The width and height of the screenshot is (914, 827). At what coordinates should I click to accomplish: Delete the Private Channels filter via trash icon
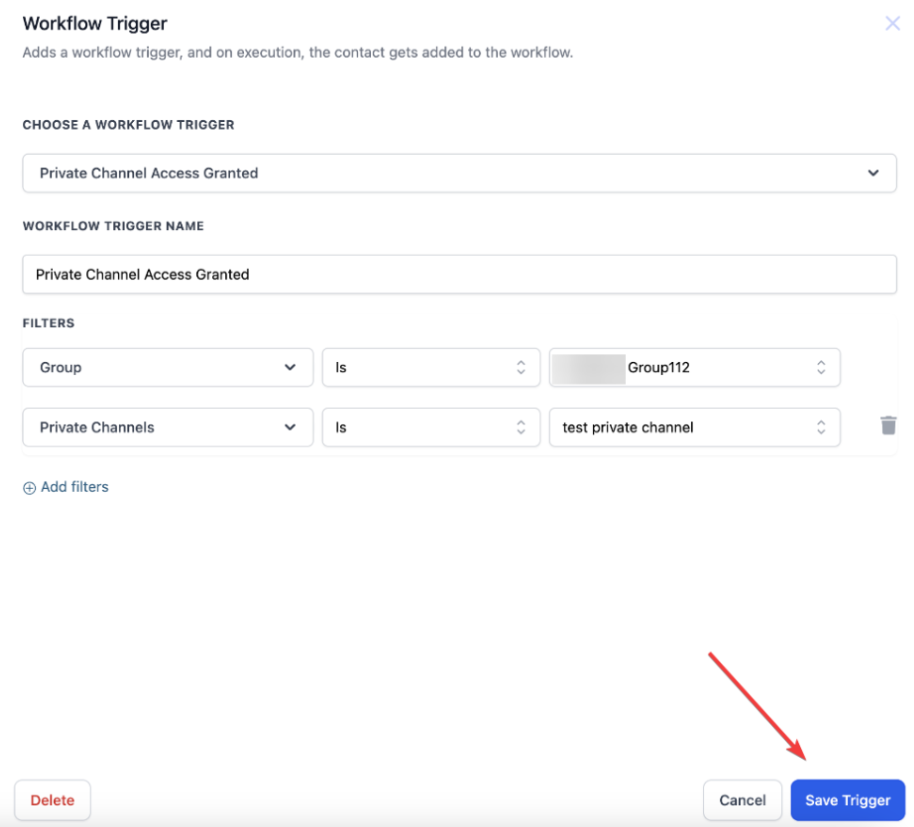[888, 426]
